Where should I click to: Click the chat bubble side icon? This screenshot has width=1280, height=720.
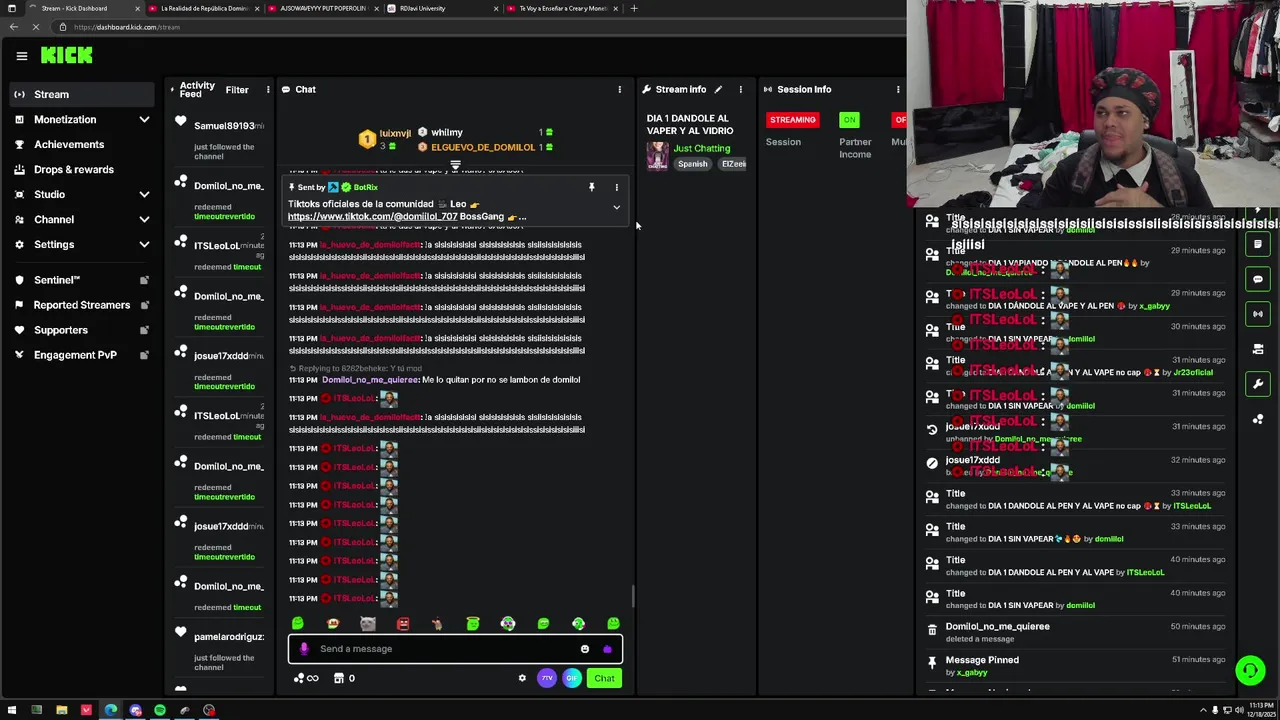point(1258,279)
